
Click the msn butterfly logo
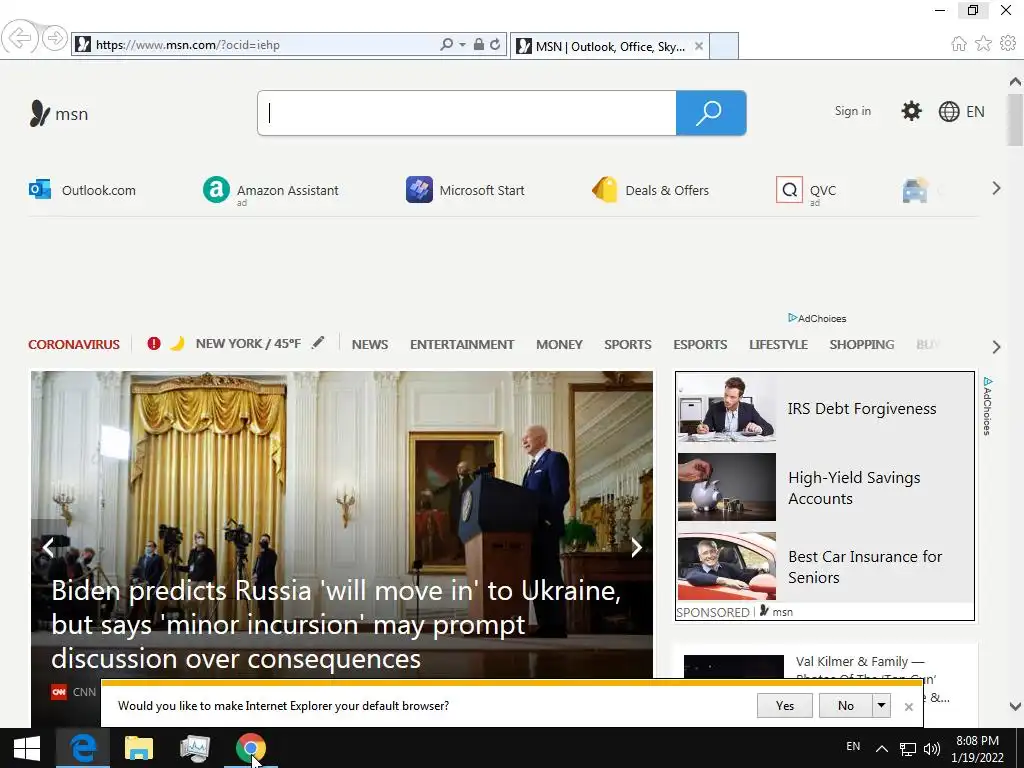(x=59, y=114)
